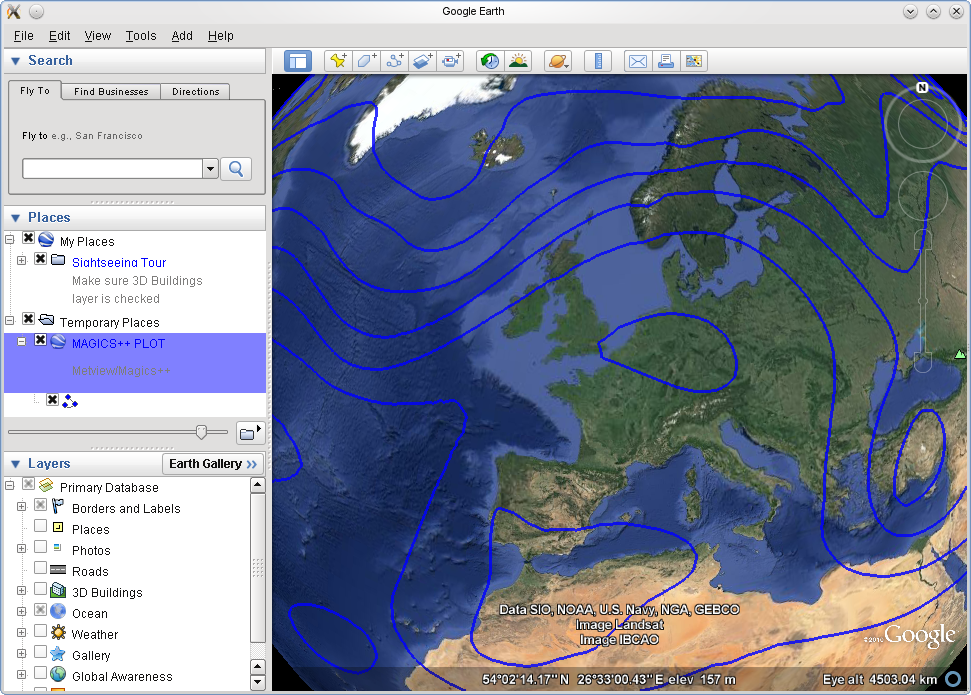This screenshot has height=695, width=971.
Task: Add an image overlay icon
Action: [423, 61]
